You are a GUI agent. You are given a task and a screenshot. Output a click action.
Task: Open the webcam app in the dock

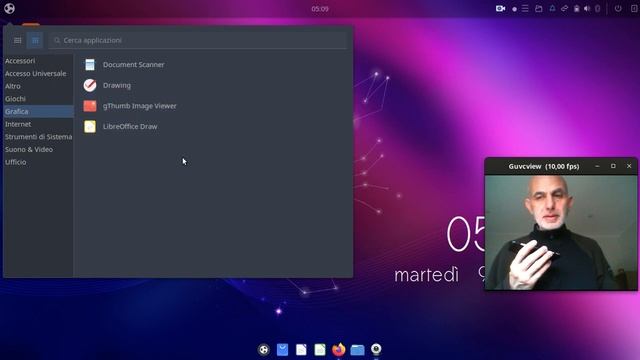click(376, 349)
